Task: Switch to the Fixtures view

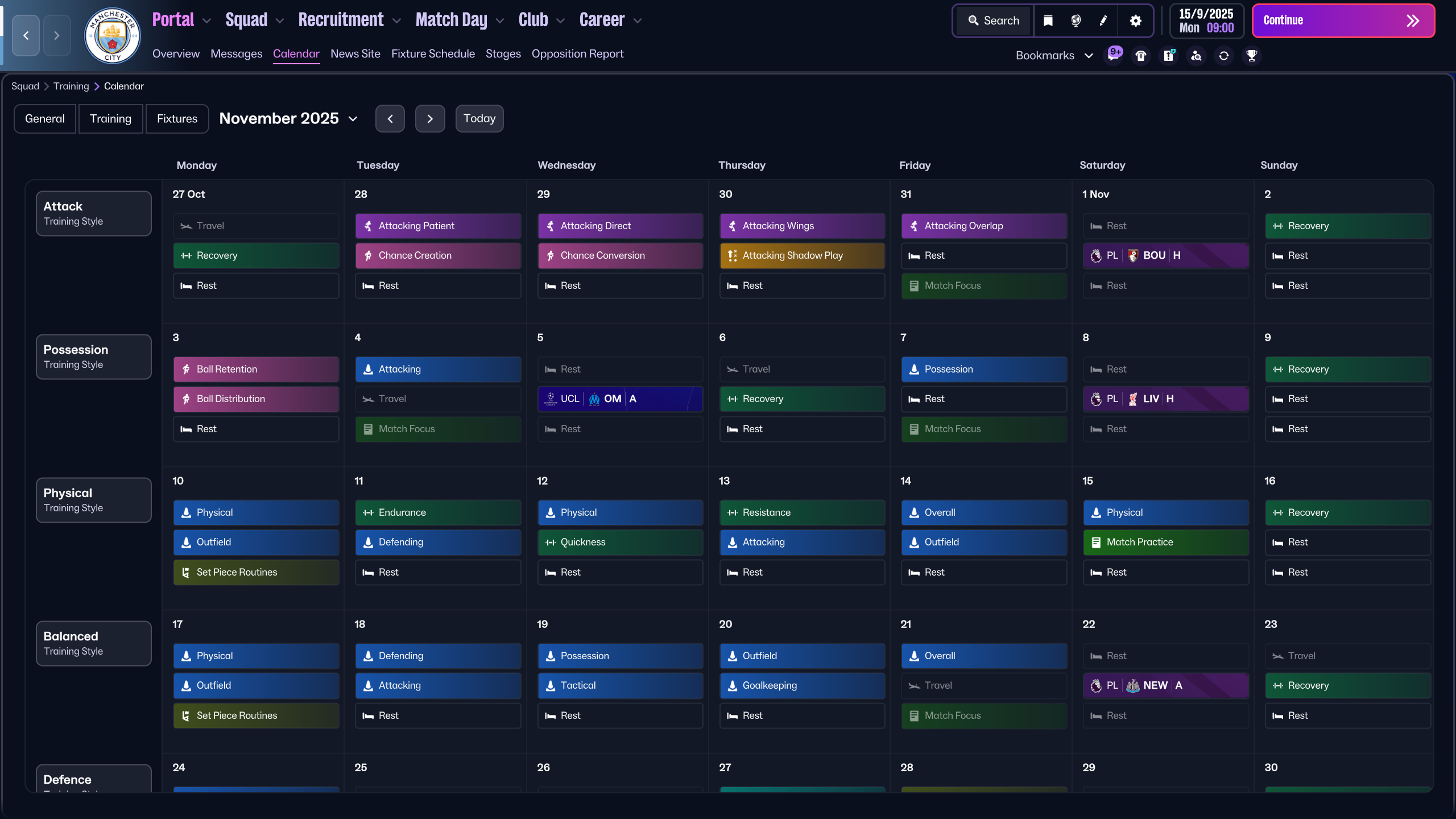Action: [x=177, y=118]
